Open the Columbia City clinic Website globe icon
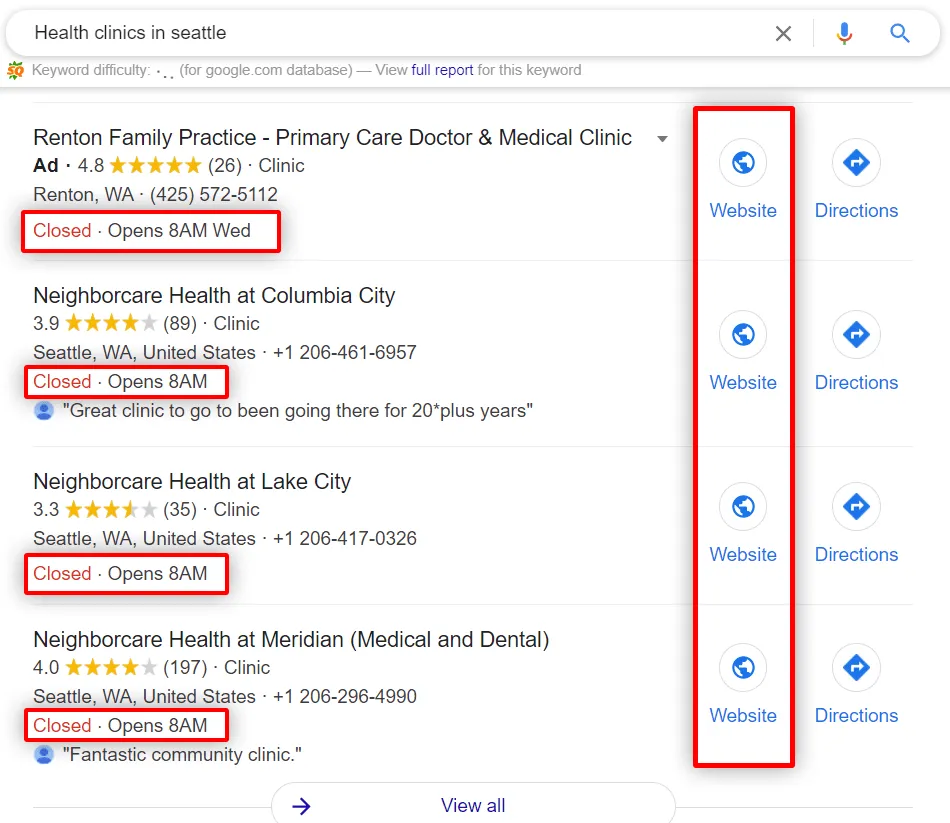The height and width of the screenshot is (823, 950). [743, 335]
